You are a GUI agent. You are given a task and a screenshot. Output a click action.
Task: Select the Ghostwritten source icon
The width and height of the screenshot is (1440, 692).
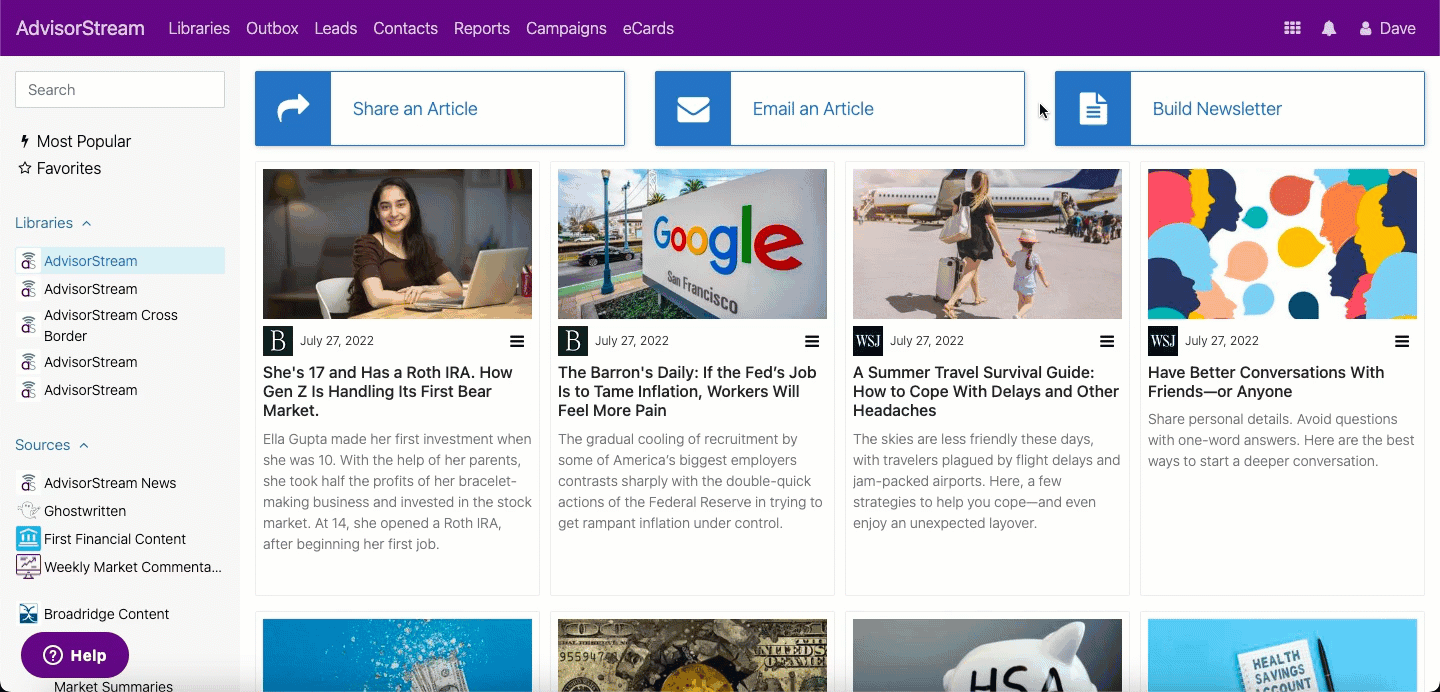28,511
